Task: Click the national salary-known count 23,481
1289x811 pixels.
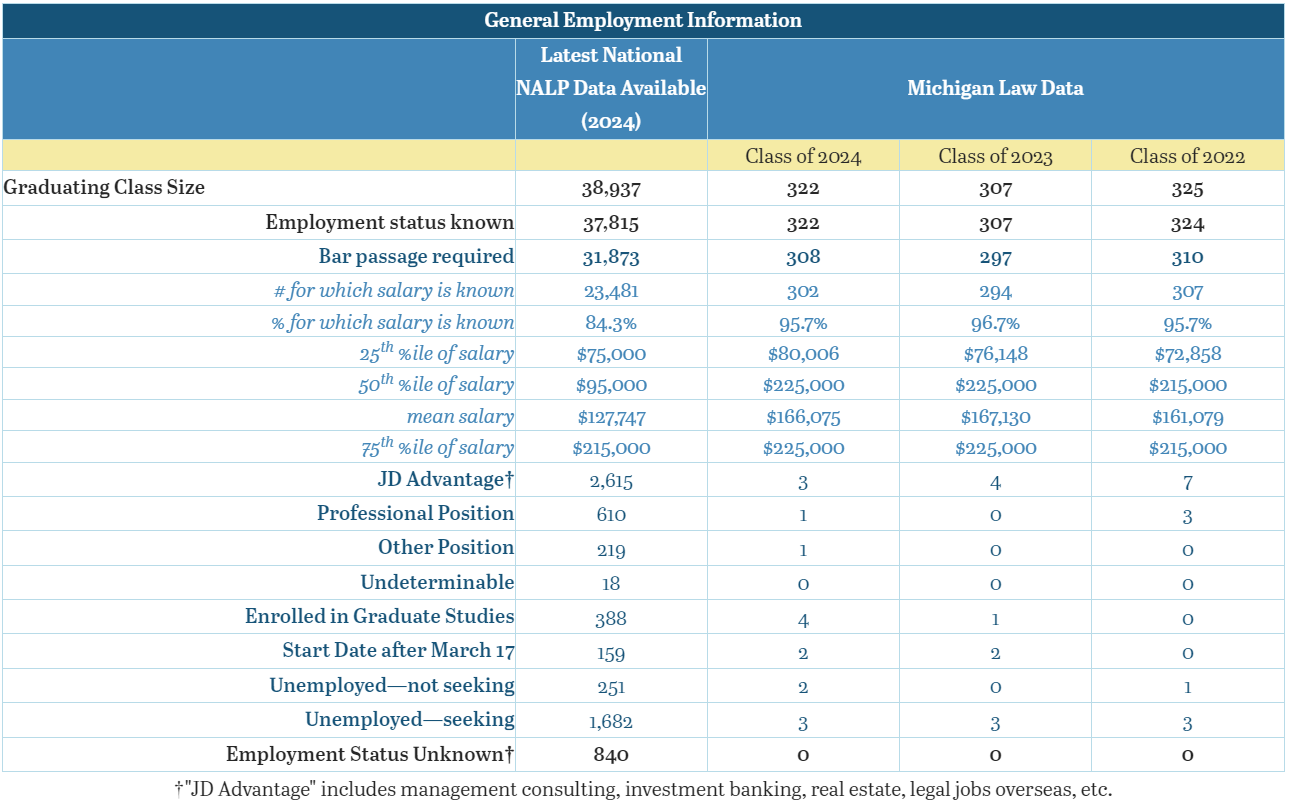Action: pos(611,292)
